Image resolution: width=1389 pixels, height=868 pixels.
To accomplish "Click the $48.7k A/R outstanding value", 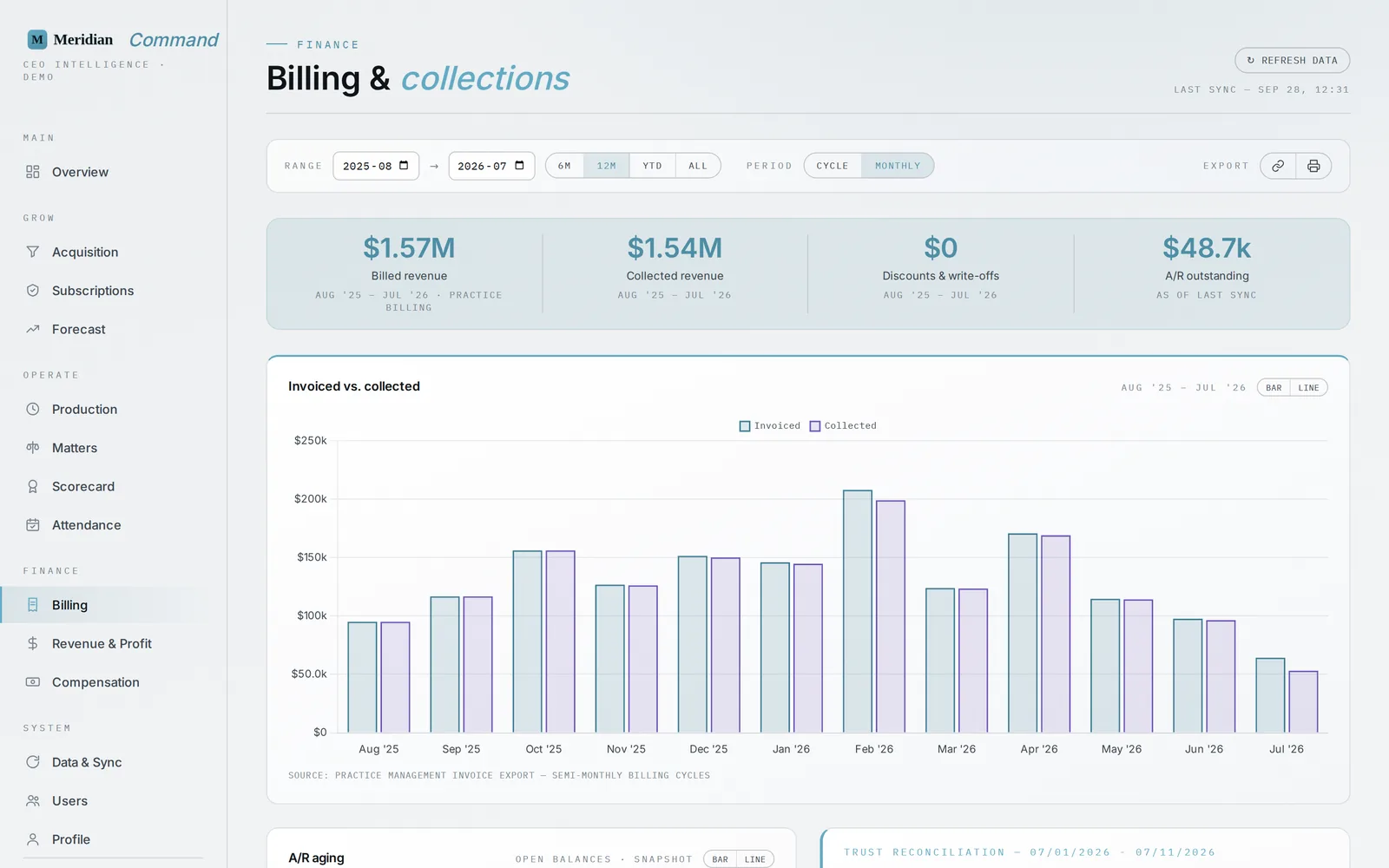I will 1207,248.
